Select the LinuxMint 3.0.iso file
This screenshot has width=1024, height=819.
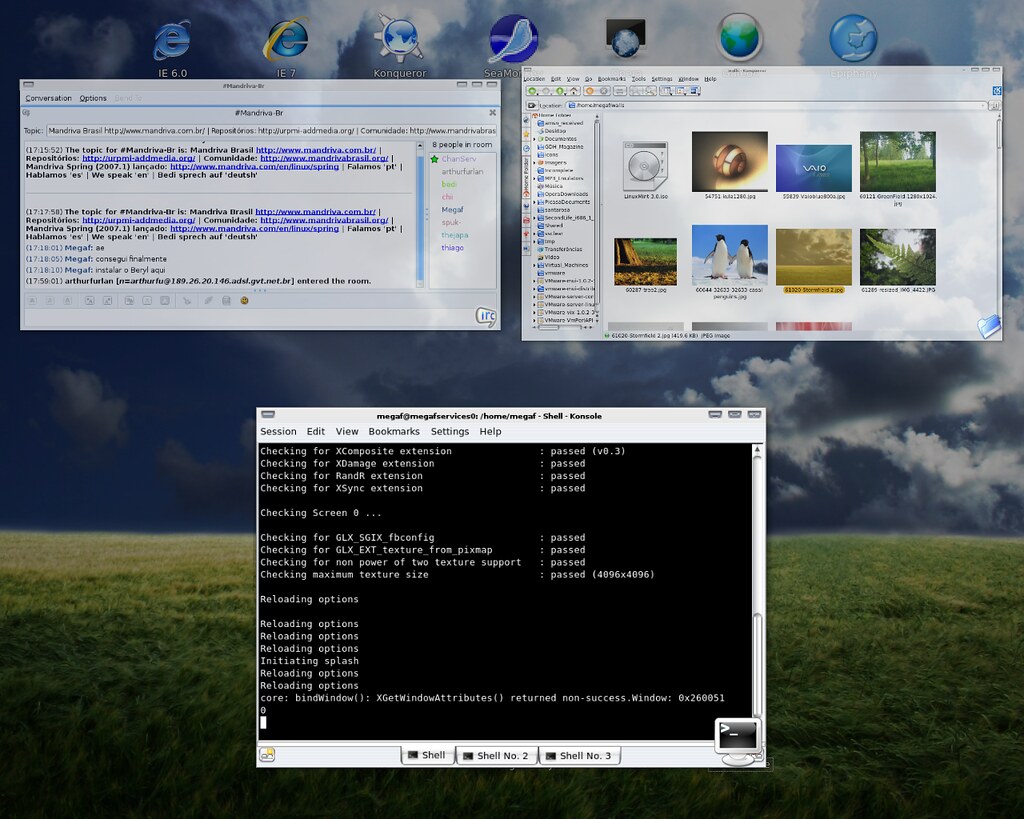(645, 170)
